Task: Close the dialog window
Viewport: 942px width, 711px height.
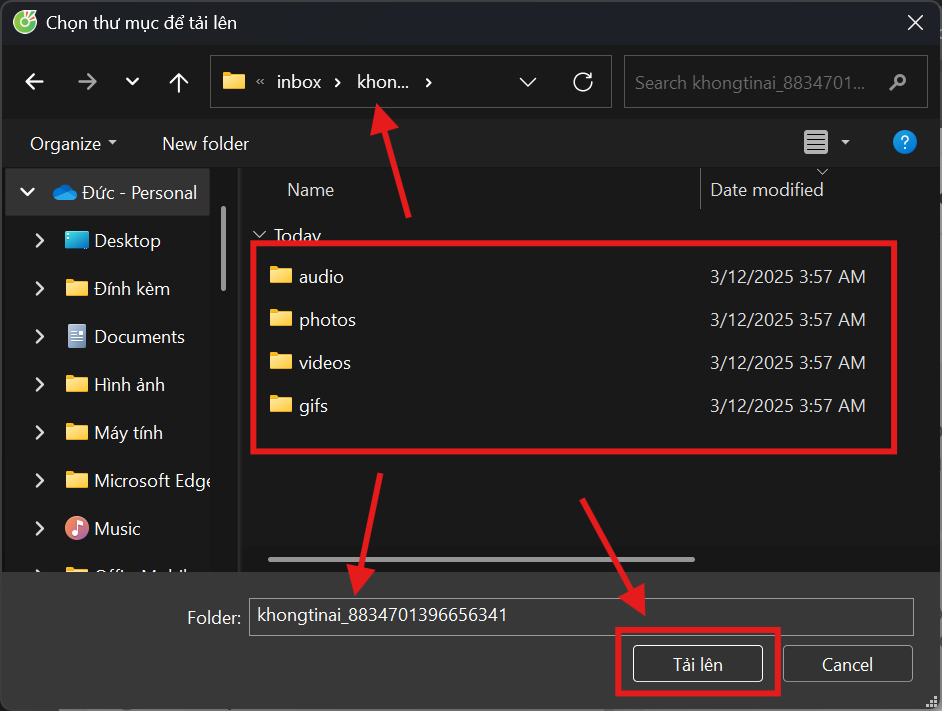Action: 915,23
